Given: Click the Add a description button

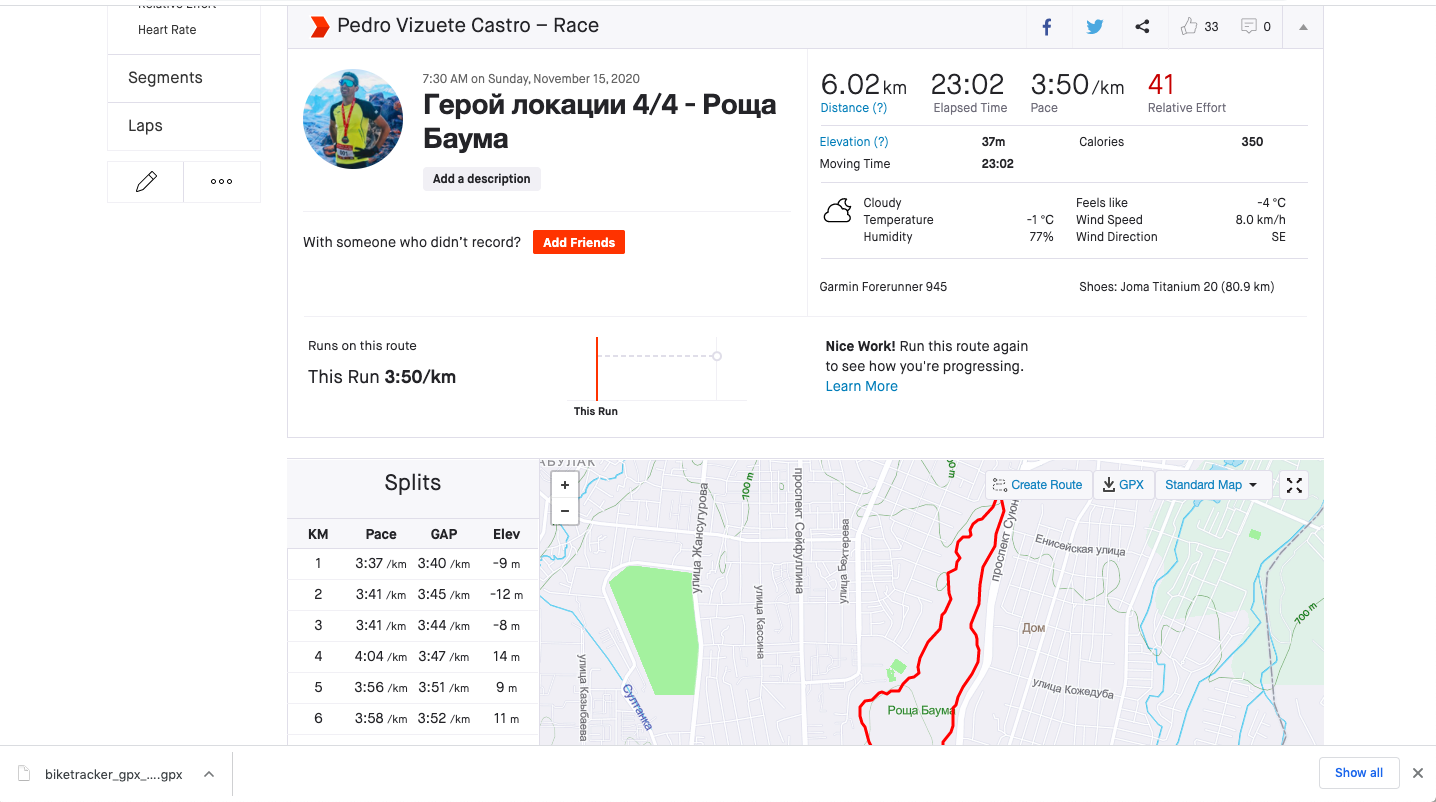Looking at the screenshot, I should pyautogui.click(x=482, y=179).
